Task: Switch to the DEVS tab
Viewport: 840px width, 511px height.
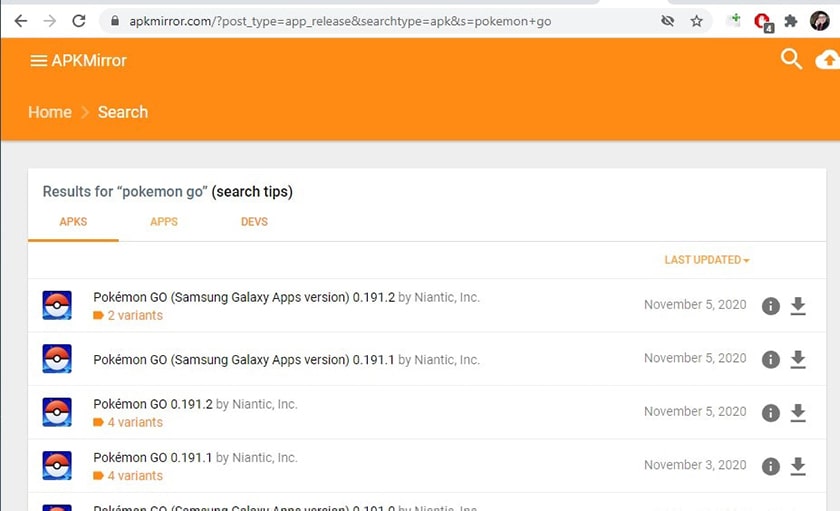Action: (254, 222)
